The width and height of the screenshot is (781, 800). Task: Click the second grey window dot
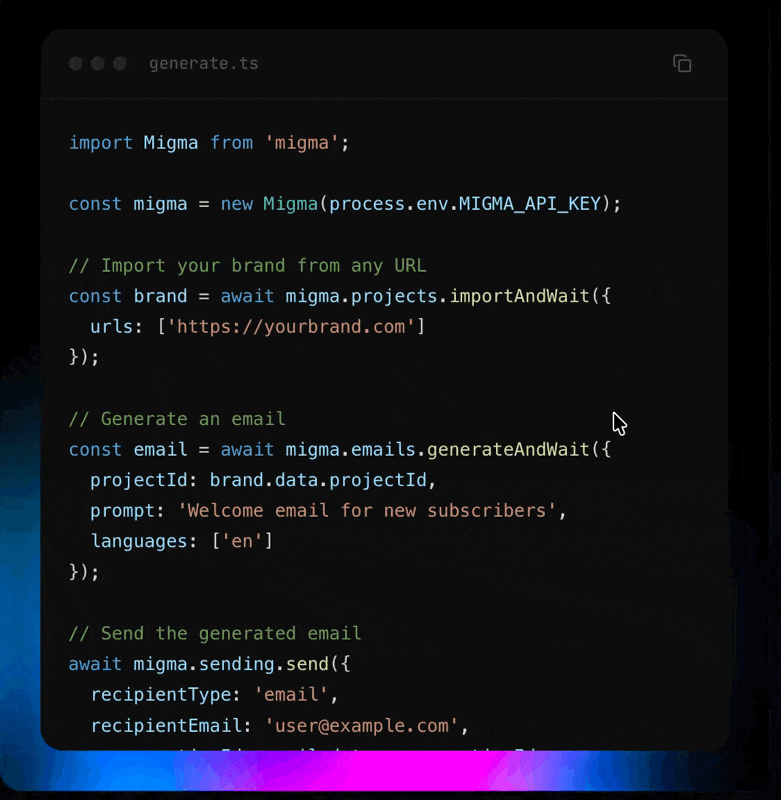coord(97,63)
